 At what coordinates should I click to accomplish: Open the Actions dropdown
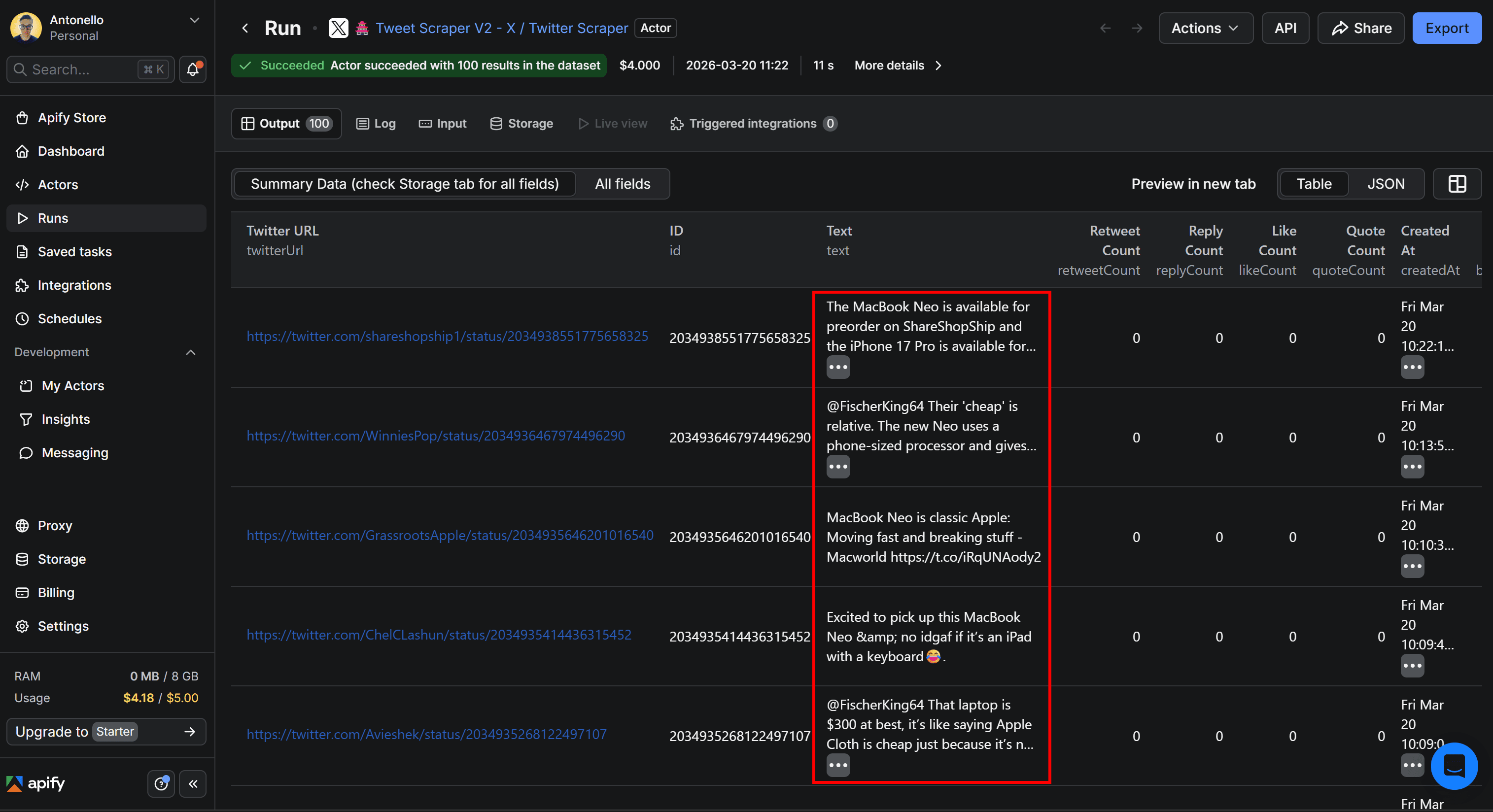tap(1204, 28)
